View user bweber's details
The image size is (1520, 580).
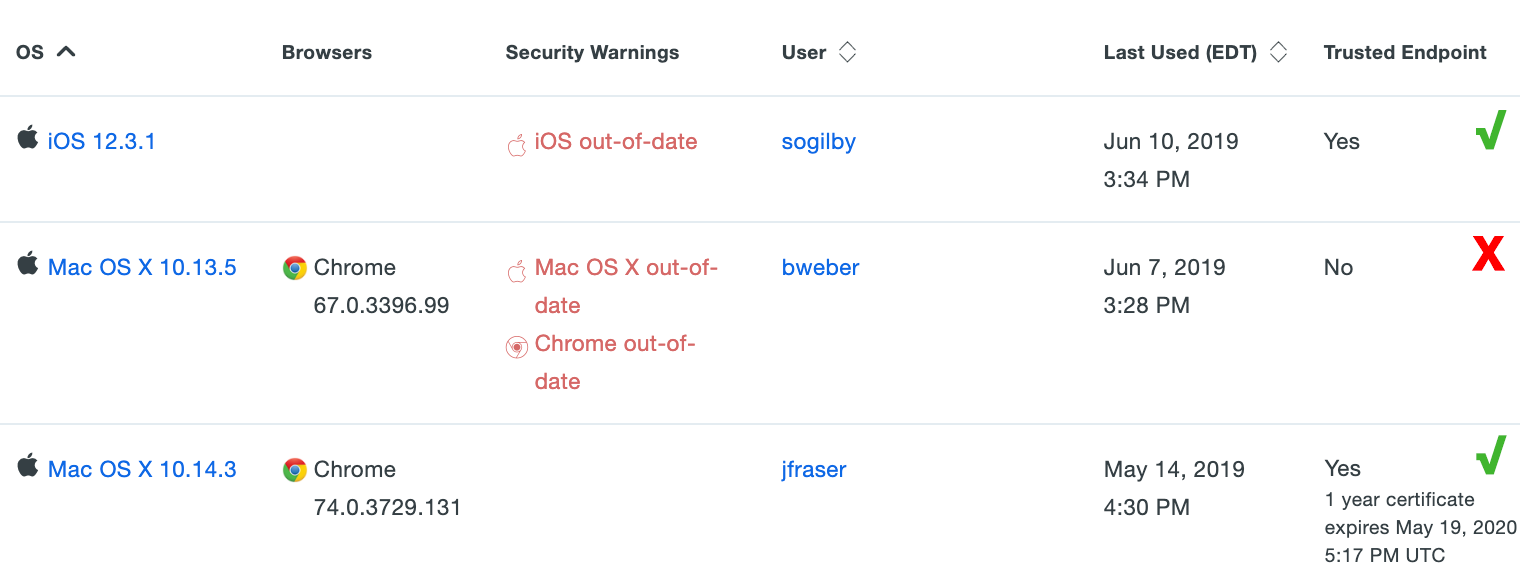tap(820, 267)
